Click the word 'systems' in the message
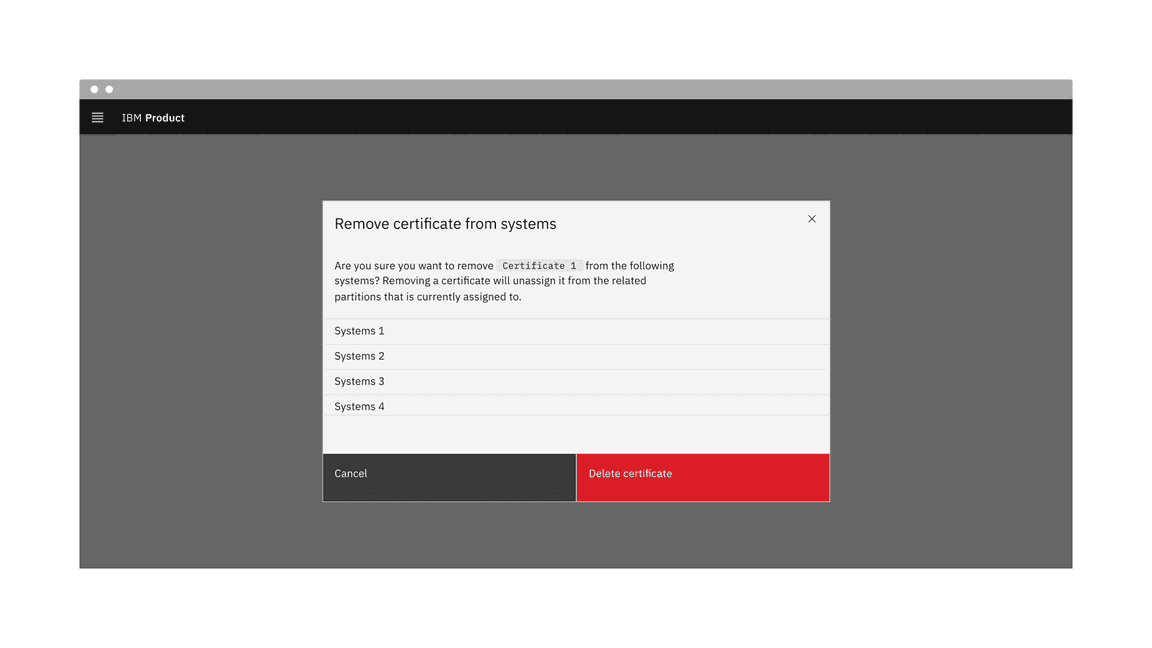 (x=353, y=281)
